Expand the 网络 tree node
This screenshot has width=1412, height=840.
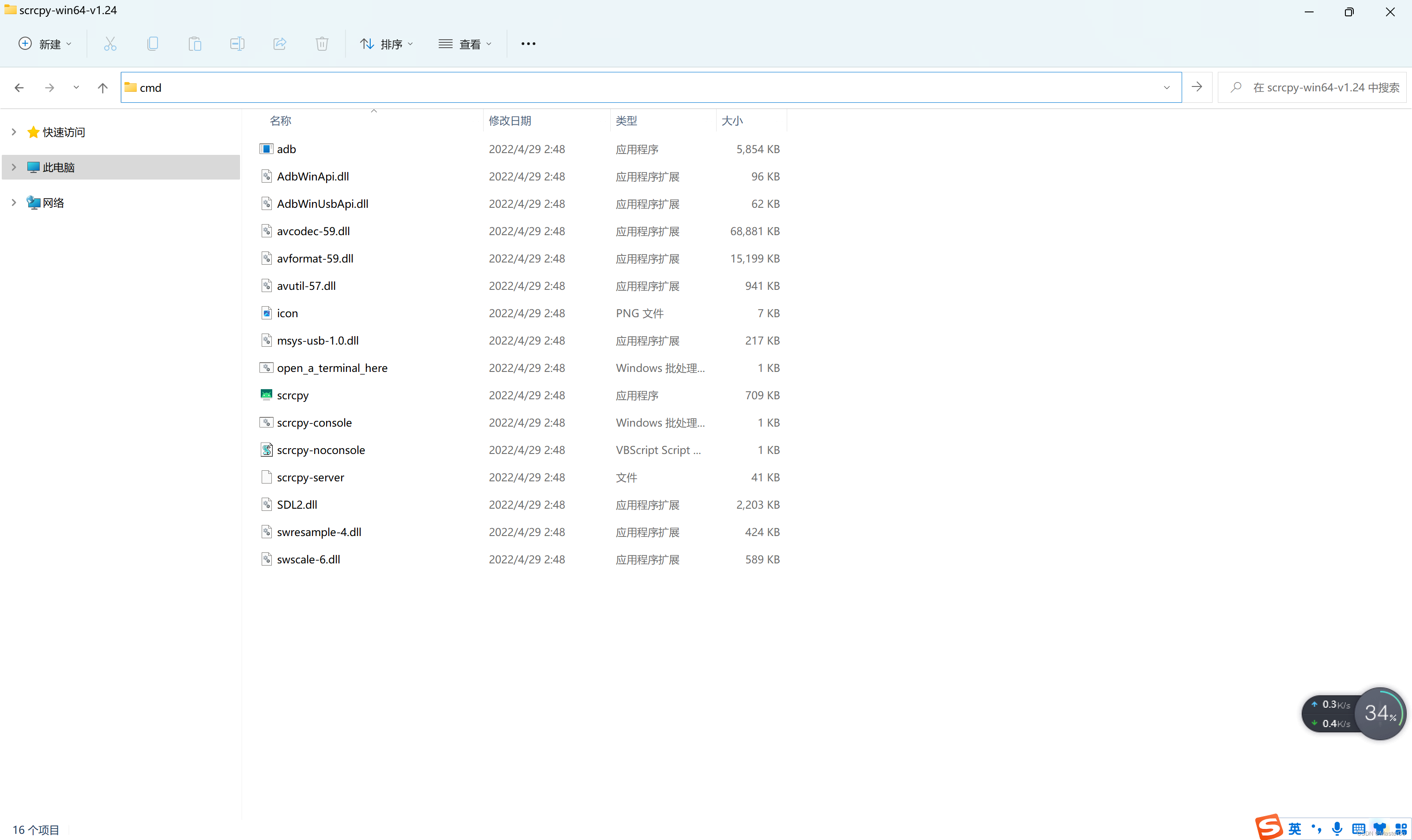tap(14, 202)
